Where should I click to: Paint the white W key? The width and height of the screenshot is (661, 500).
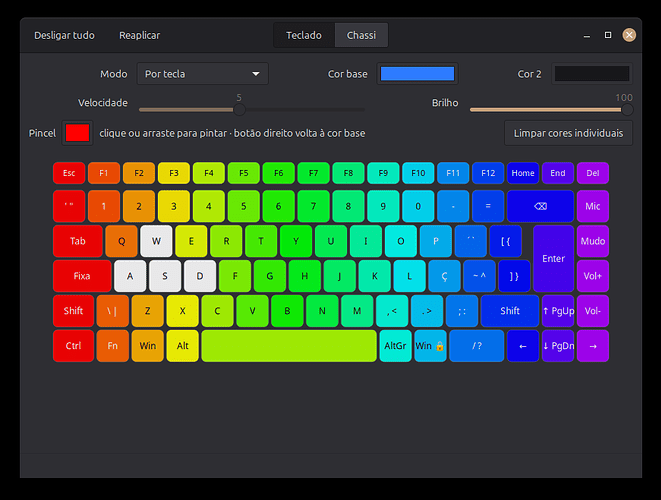pos(156,241)
